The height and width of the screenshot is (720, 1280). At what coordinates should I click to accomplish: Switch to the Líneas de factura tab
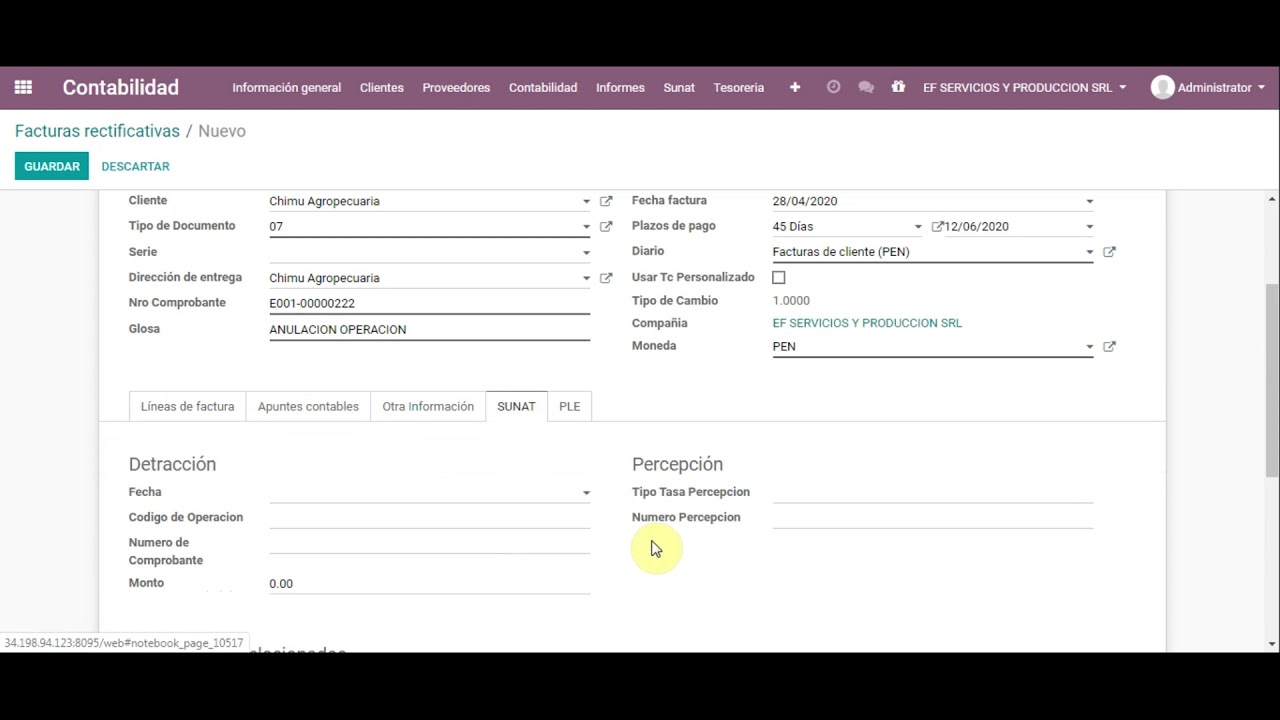(x=187, y=407)
